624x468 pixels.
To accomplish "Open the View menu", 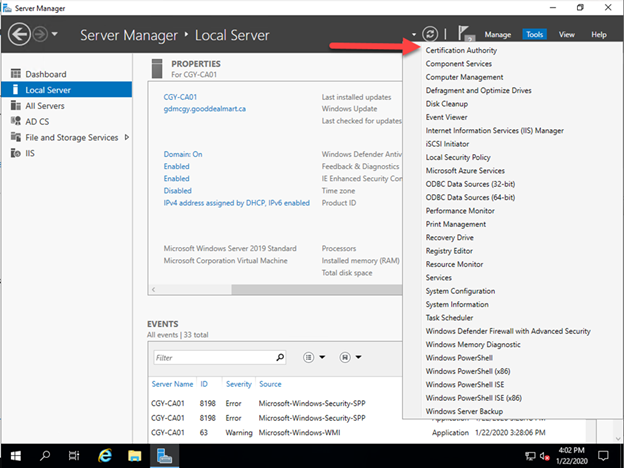I will pos(566,35).
